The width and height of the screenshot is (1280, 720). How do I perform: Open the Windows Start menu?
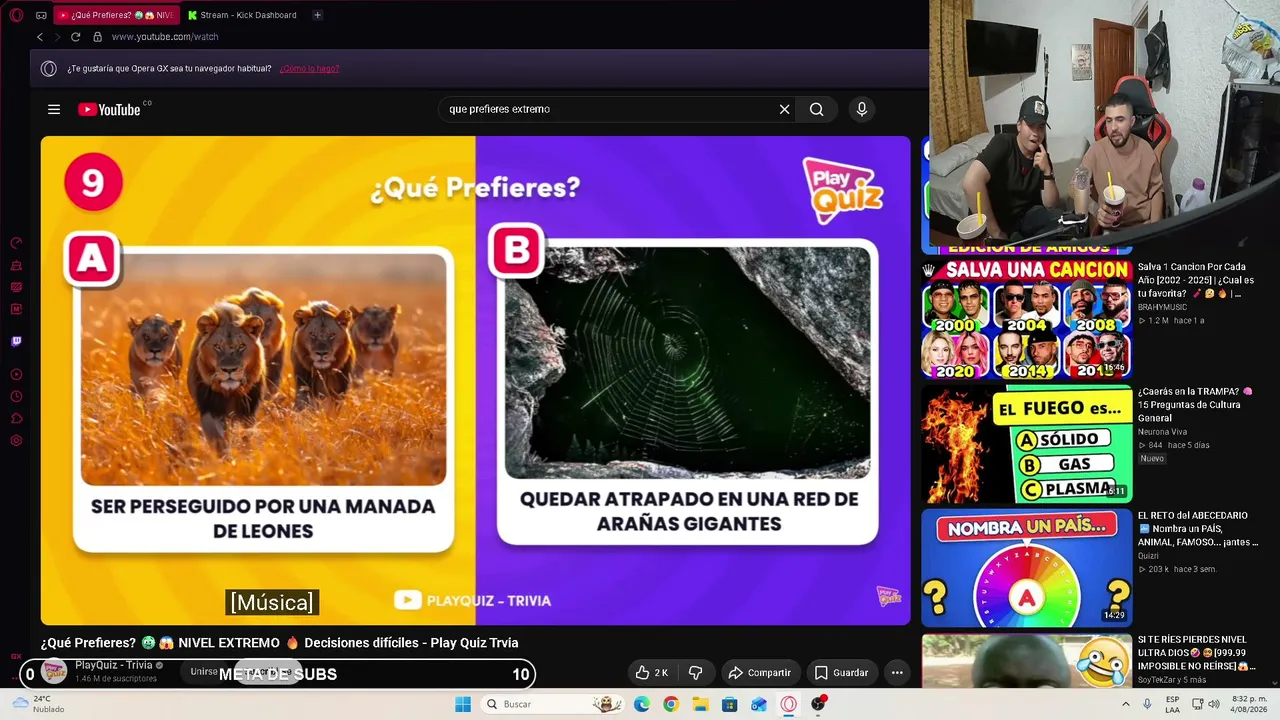[463, 704]
